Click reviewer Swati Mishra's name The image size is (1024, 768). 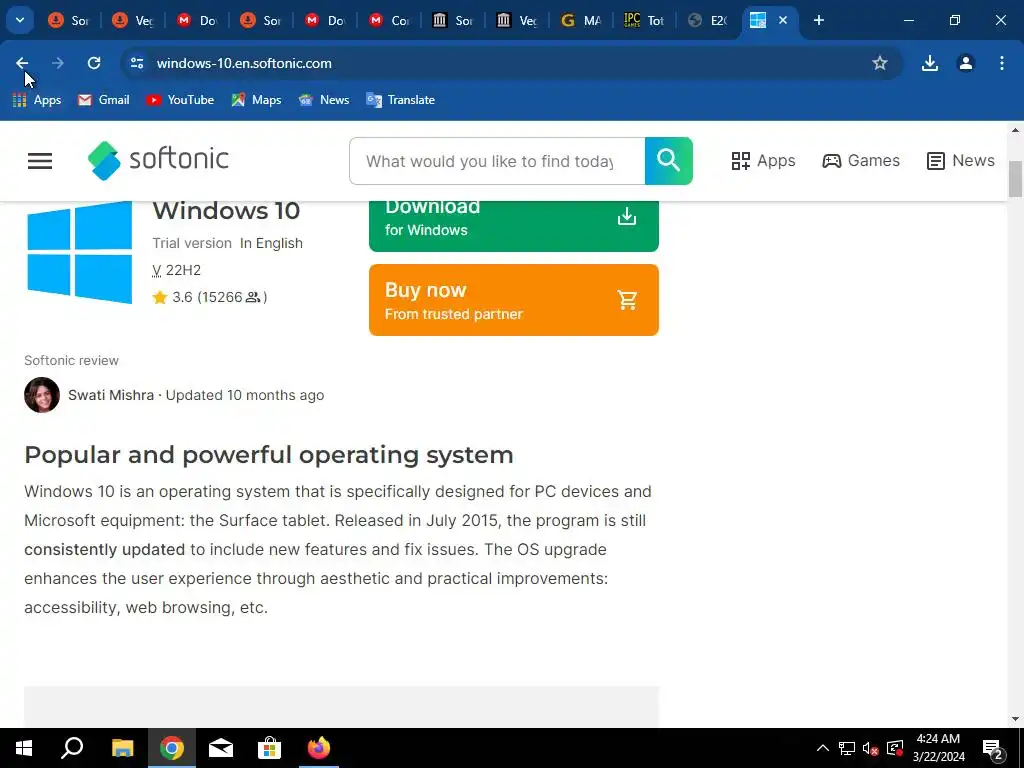111,395
